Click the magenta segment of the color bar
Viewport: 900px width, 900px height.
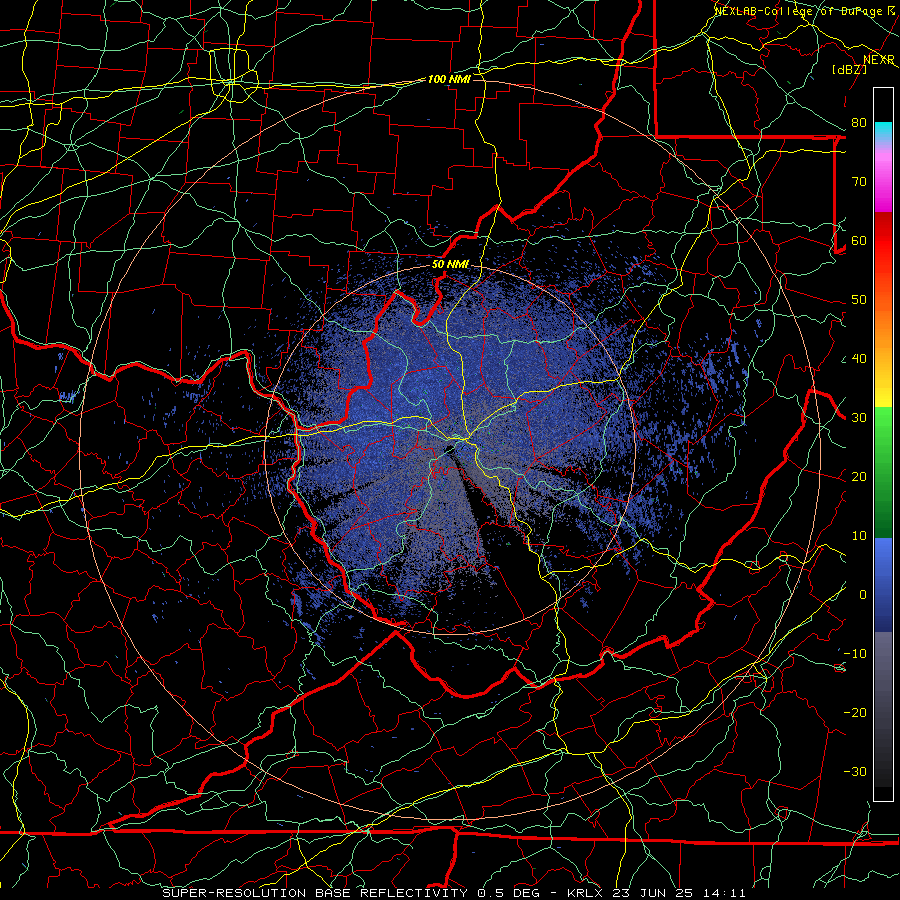pos(883,183)
